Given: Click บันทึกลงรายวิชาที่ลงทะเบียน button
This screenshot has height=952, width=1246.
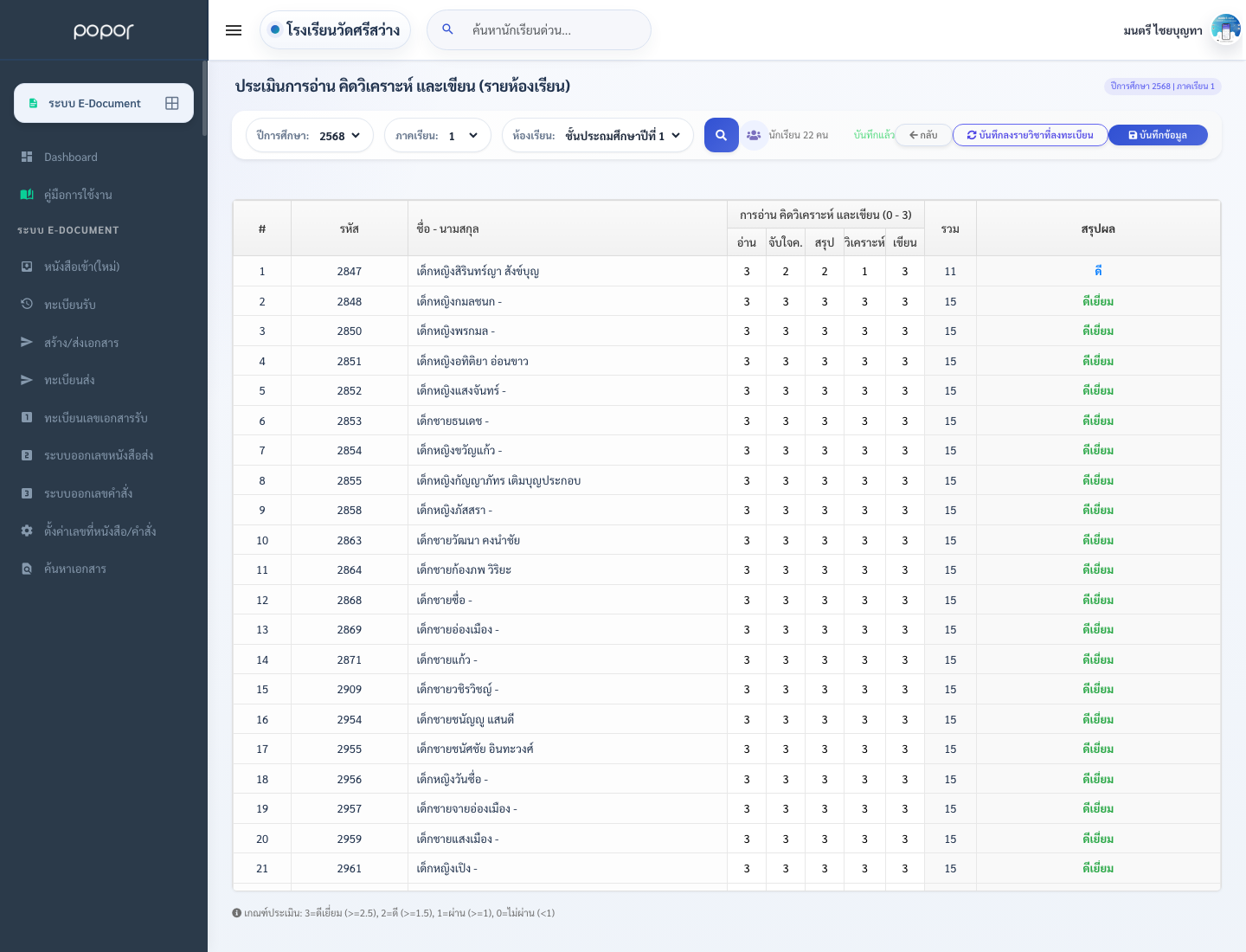Looking at the screenshot, I should [1030, 135].
